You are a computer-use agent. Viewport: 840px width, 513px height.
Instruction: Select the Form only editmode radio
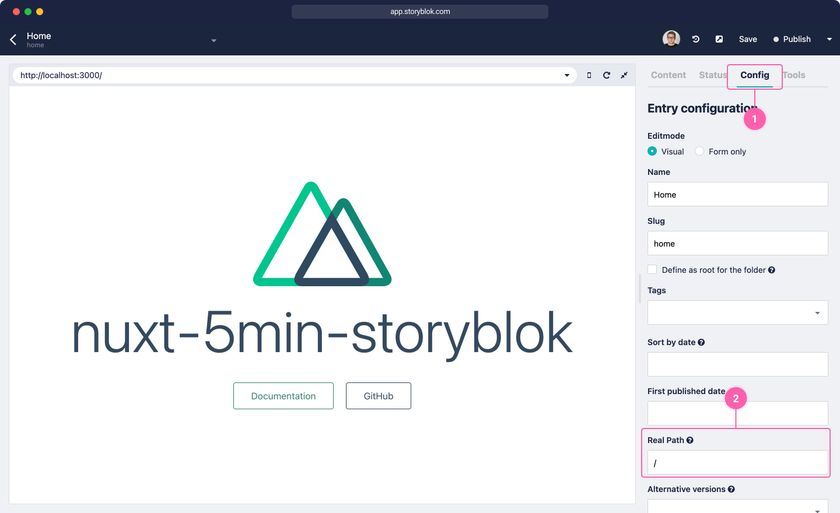699,152
